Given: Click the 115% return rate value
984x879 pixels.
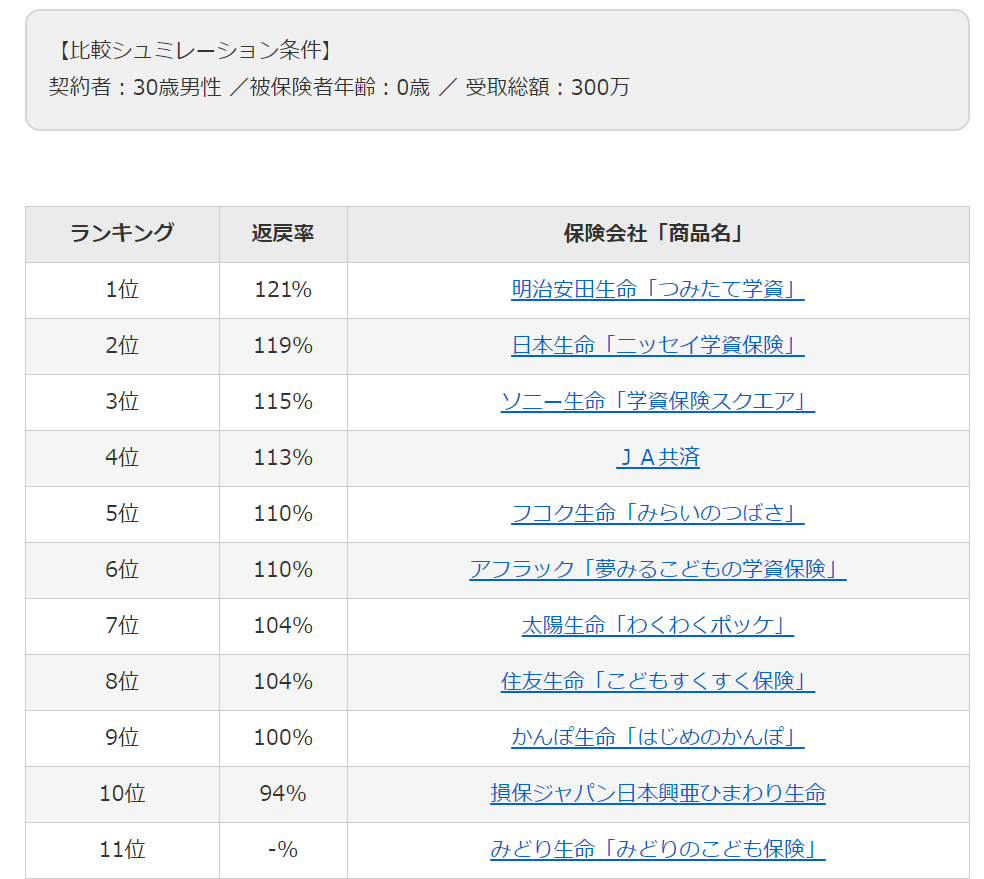Looking at the screenshot, I should click(283, 402).
